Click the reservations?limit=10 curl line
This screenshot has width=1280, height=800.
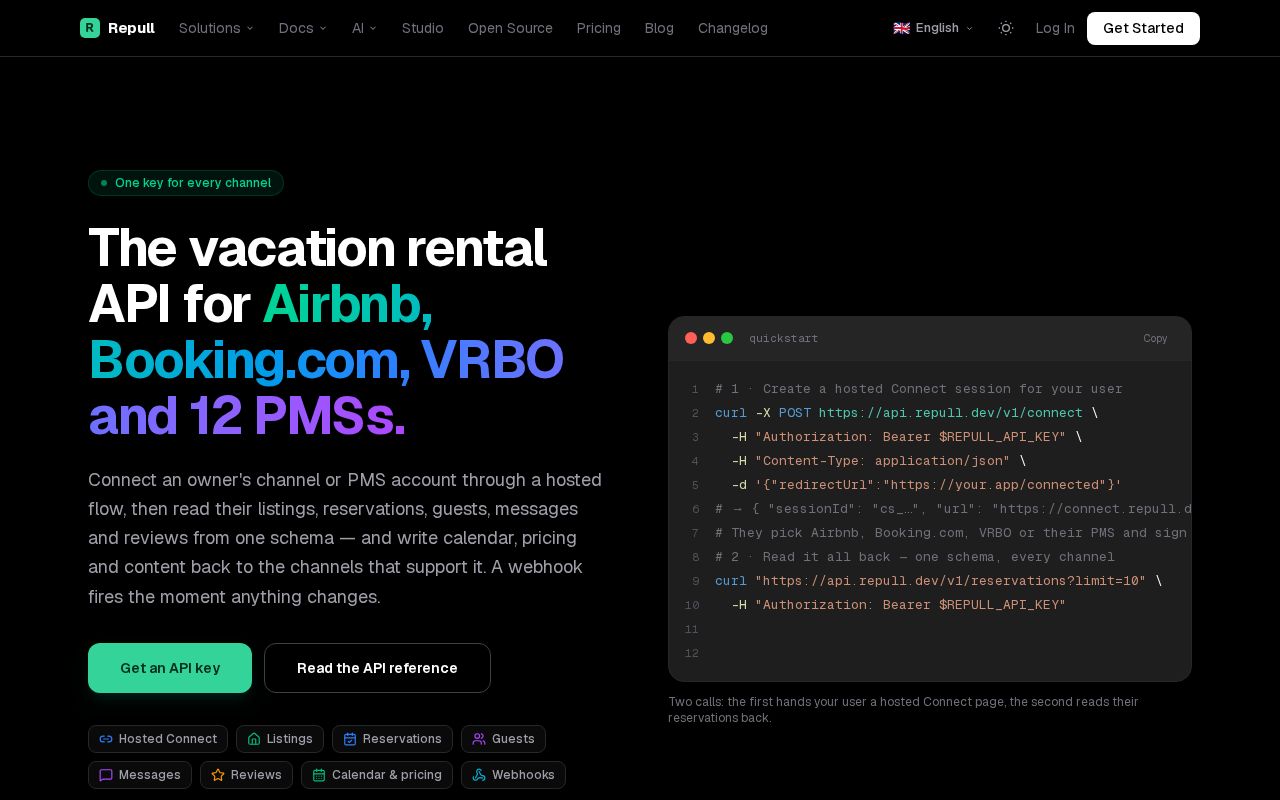click(938, 581)
